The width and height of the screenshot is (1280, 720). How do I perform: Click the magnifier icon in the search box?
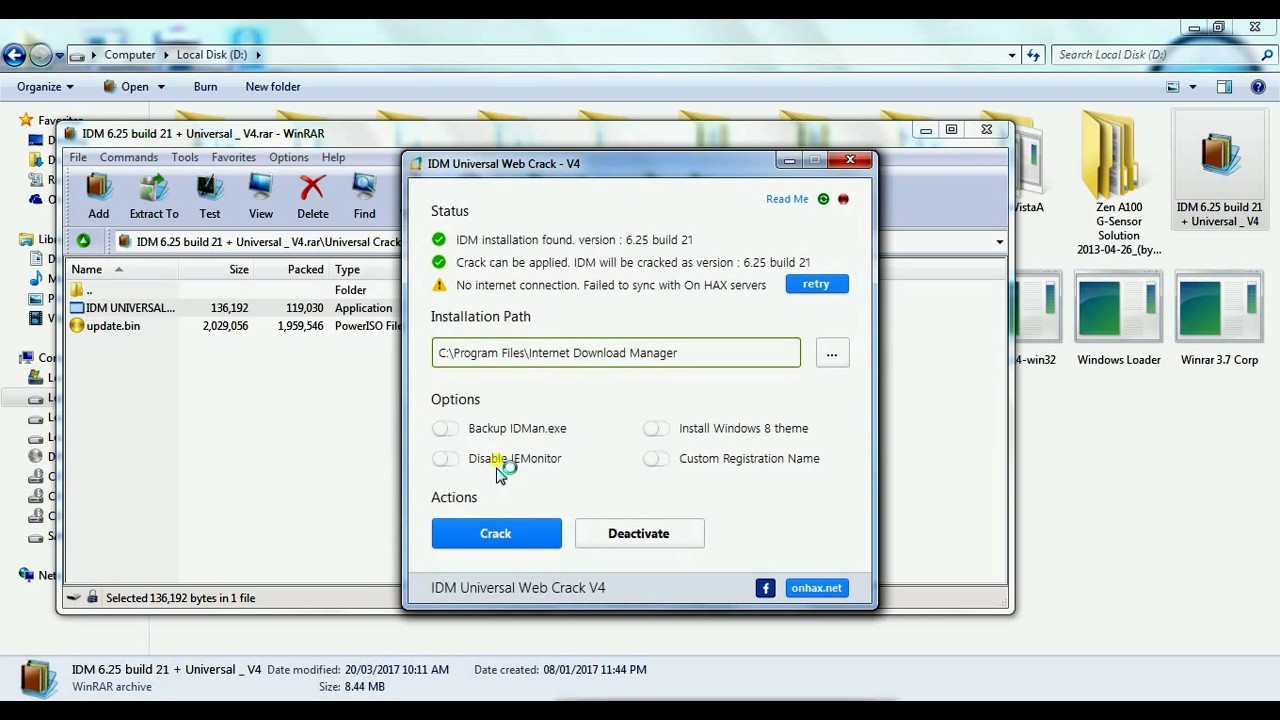tap(1266, 55)
